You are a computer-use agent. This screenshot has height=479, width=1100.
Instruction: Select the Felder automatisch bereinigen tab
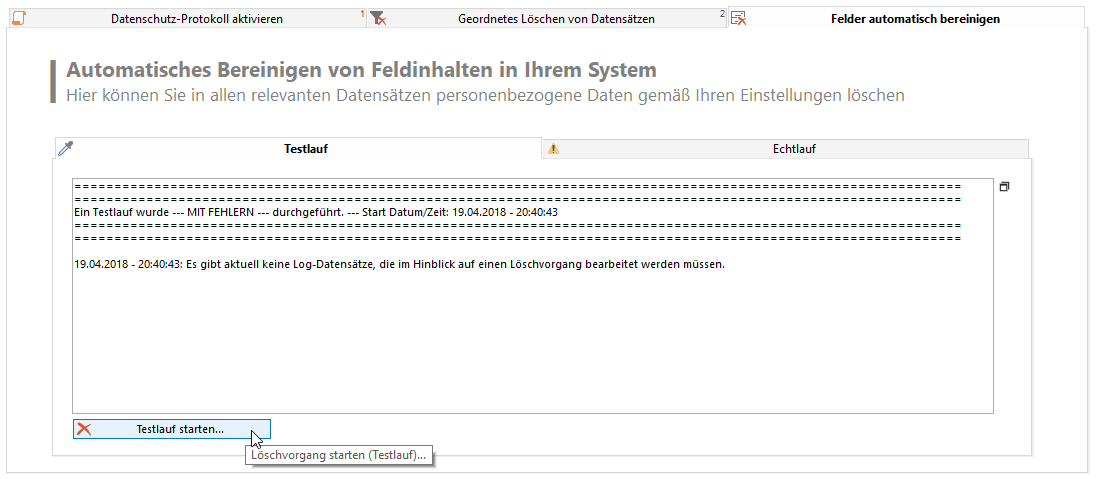915,19
